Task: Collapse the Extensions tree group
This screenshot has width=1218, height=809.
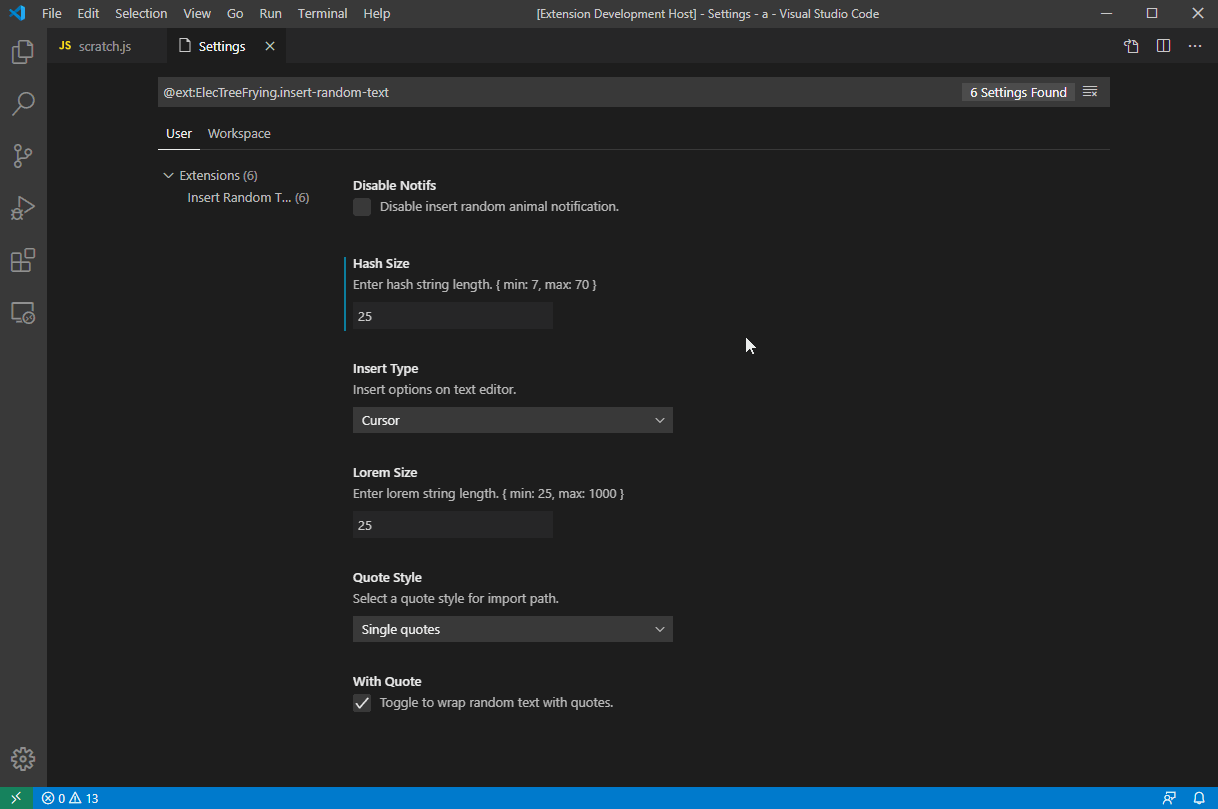Action: (168, 175)
